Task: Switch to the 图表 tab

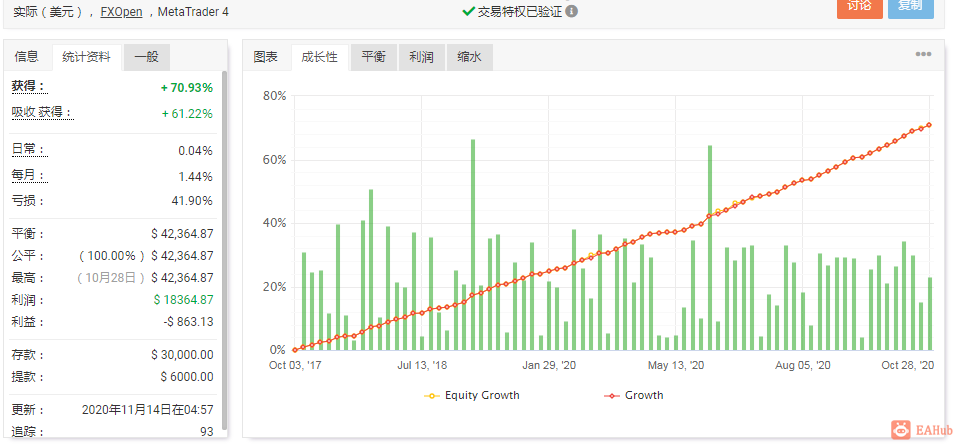Action: click(266, 57)
